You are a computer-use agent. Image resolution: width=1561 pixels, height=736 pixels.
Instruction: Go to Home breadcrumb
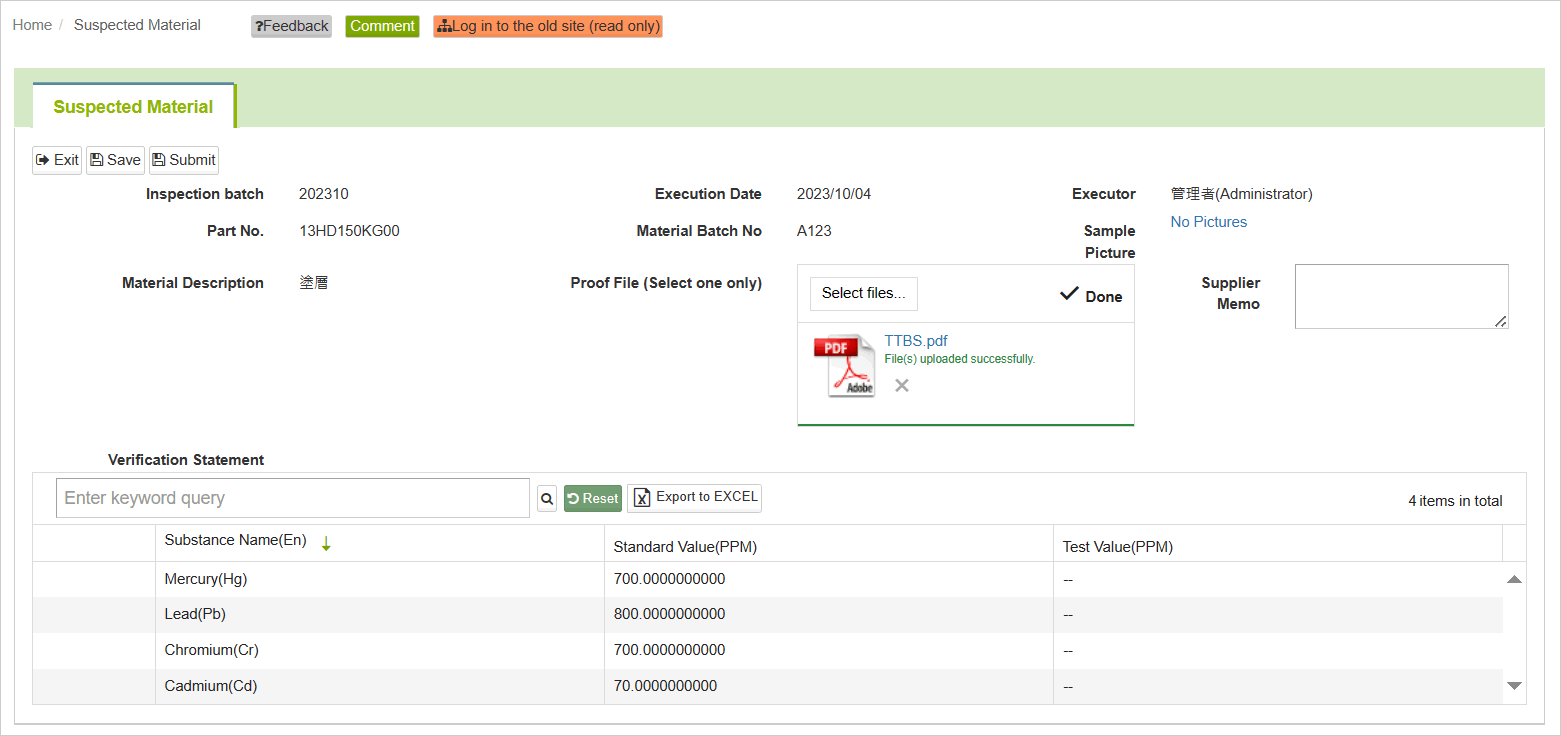coord(32,25)
